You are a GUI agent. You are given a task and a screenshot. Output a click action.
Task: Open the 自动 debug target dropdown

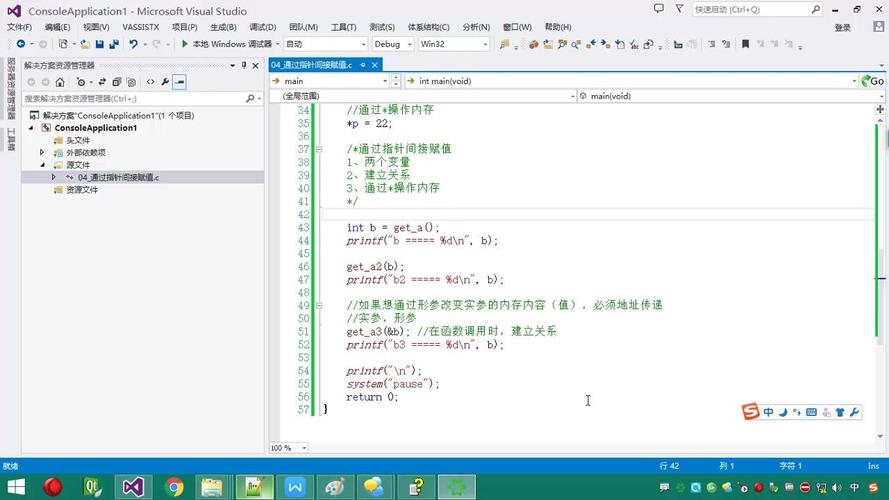(x=325, y=44)
